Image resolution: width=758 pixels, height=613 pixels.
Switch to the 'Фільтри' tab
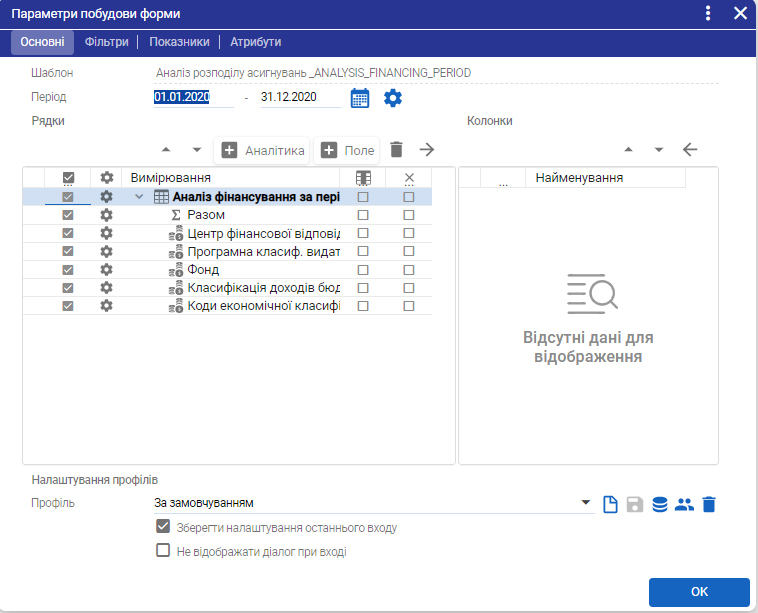(106, 42)
